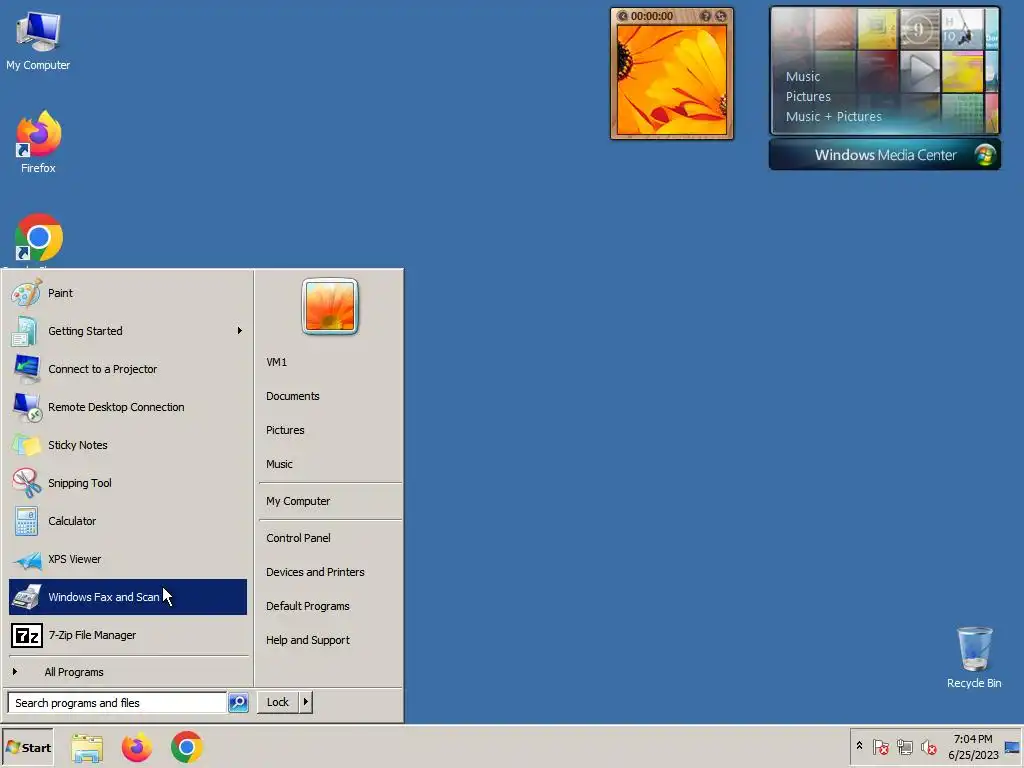Select Music in Media Center gadget
Viewport: 1024px width, 768px height.
pyautogui.click(x=803, y=76)
